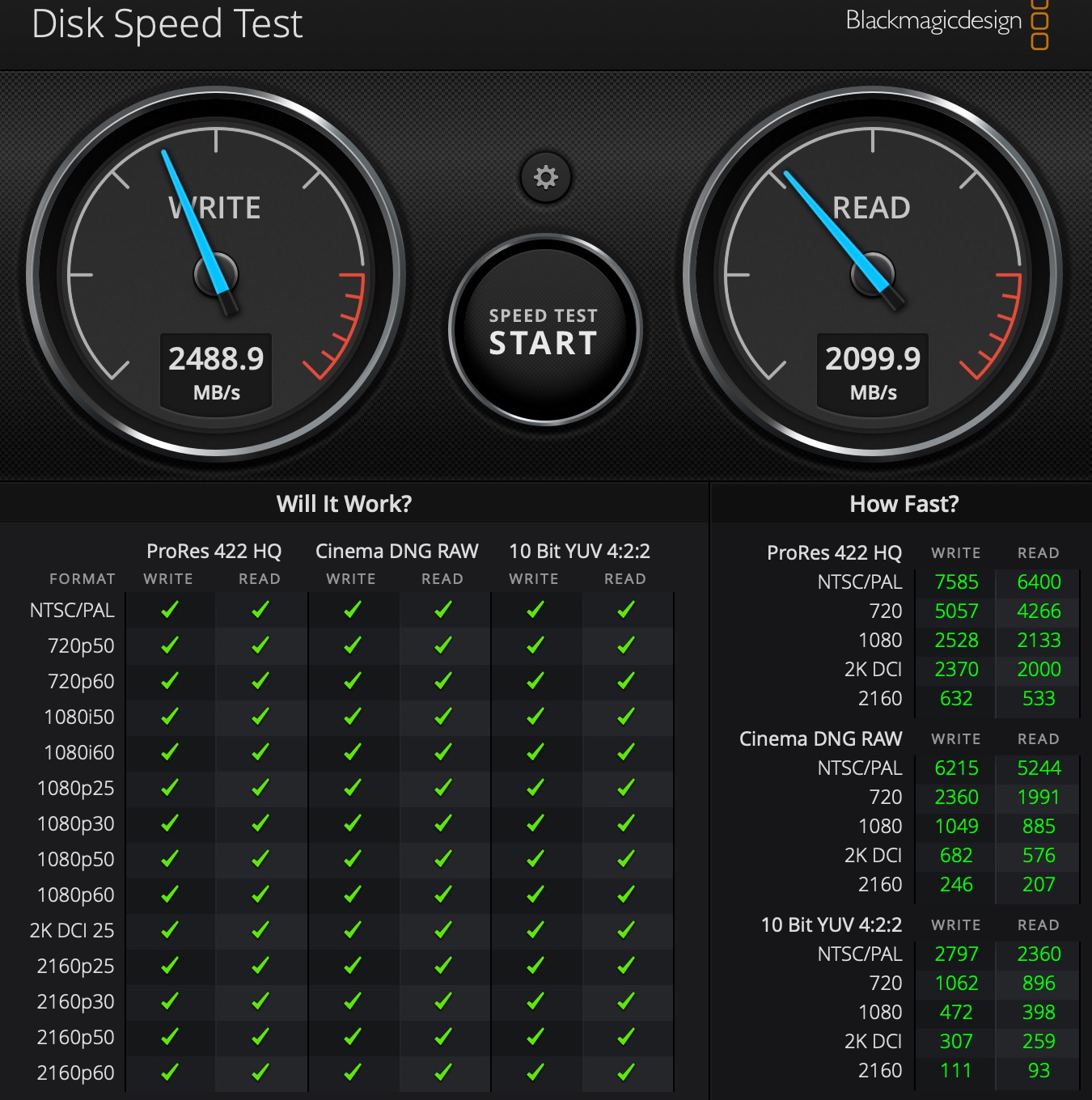1092x1100 pixels.
Task: Click ProRes 422 HQ write checkmark for 2160p50
Action: (x=170, y=1037)
